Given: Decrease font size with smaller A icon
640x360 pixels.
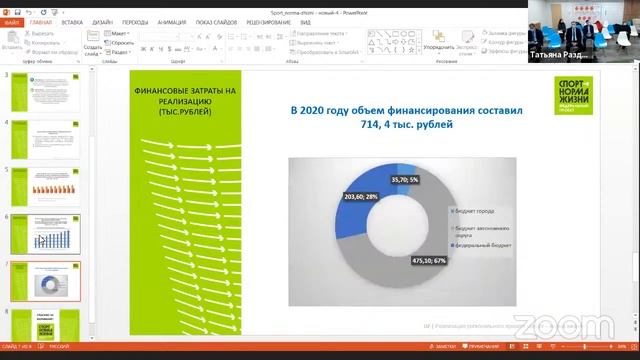Looking at the screenshot, I should point(208,37).
